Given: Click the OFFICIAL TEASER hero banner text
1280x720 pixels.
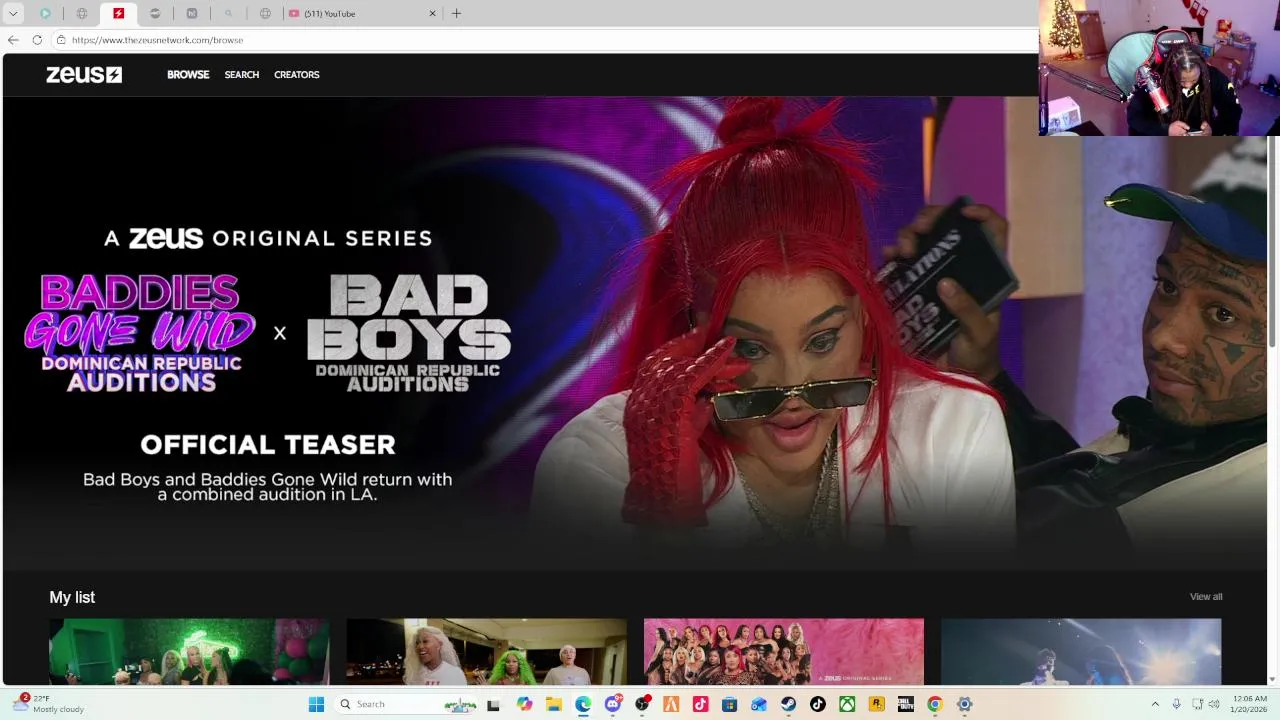Looking at the screenshot, I should [x=267, y=445].
